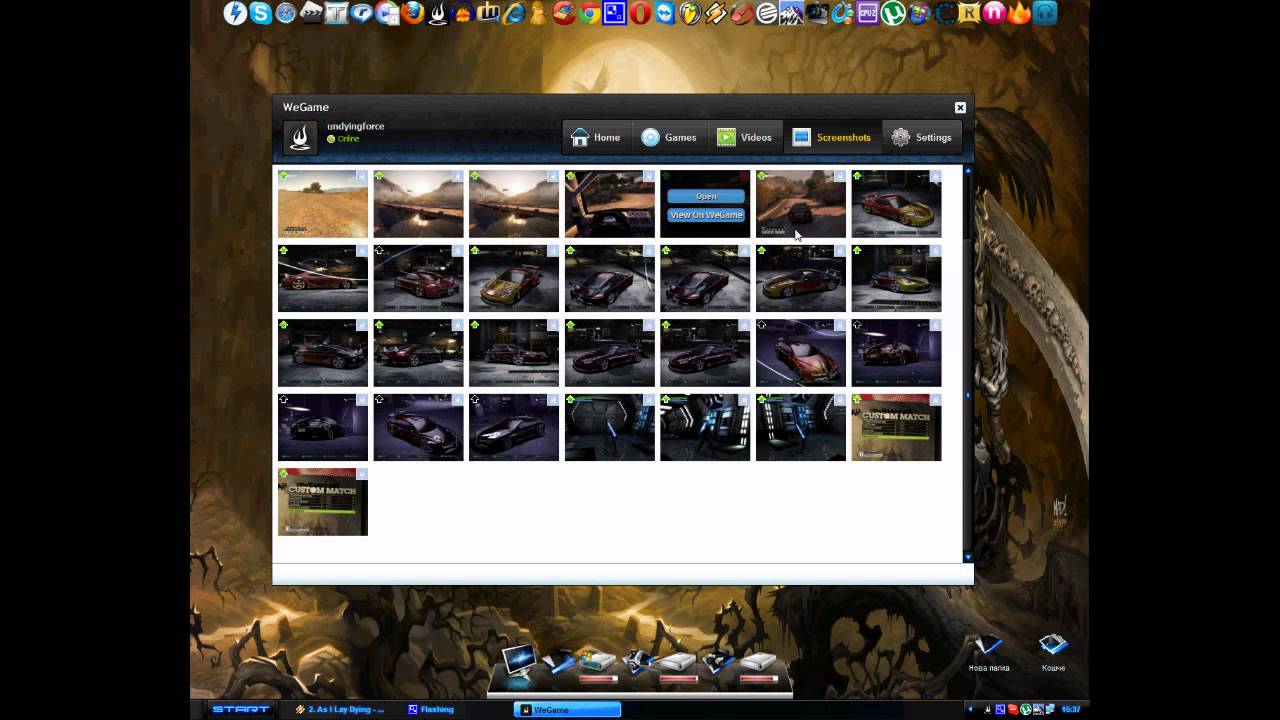Switch to As I Lay Dying taskbar item

(340, 710)
